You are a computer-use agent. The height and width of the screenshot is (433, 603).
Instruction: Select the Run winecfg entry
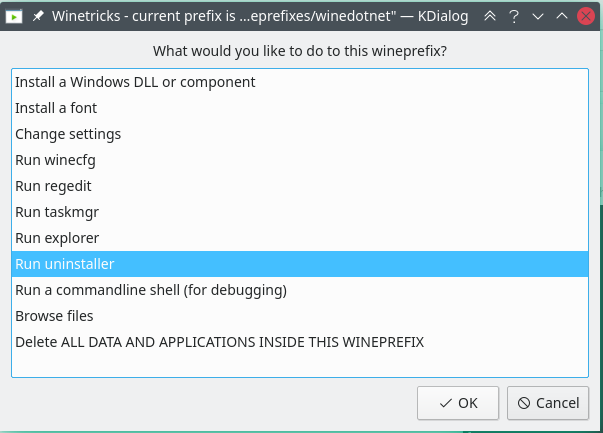coord(55,160)
